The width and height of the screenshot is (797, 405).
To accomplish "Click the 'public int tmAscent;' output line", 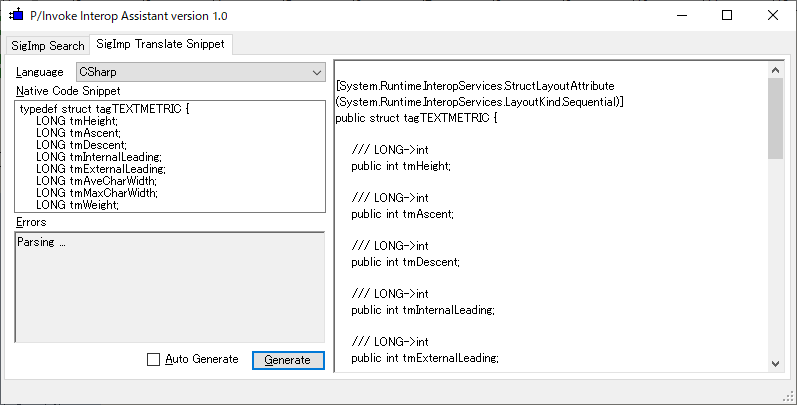I will (403, 214).
